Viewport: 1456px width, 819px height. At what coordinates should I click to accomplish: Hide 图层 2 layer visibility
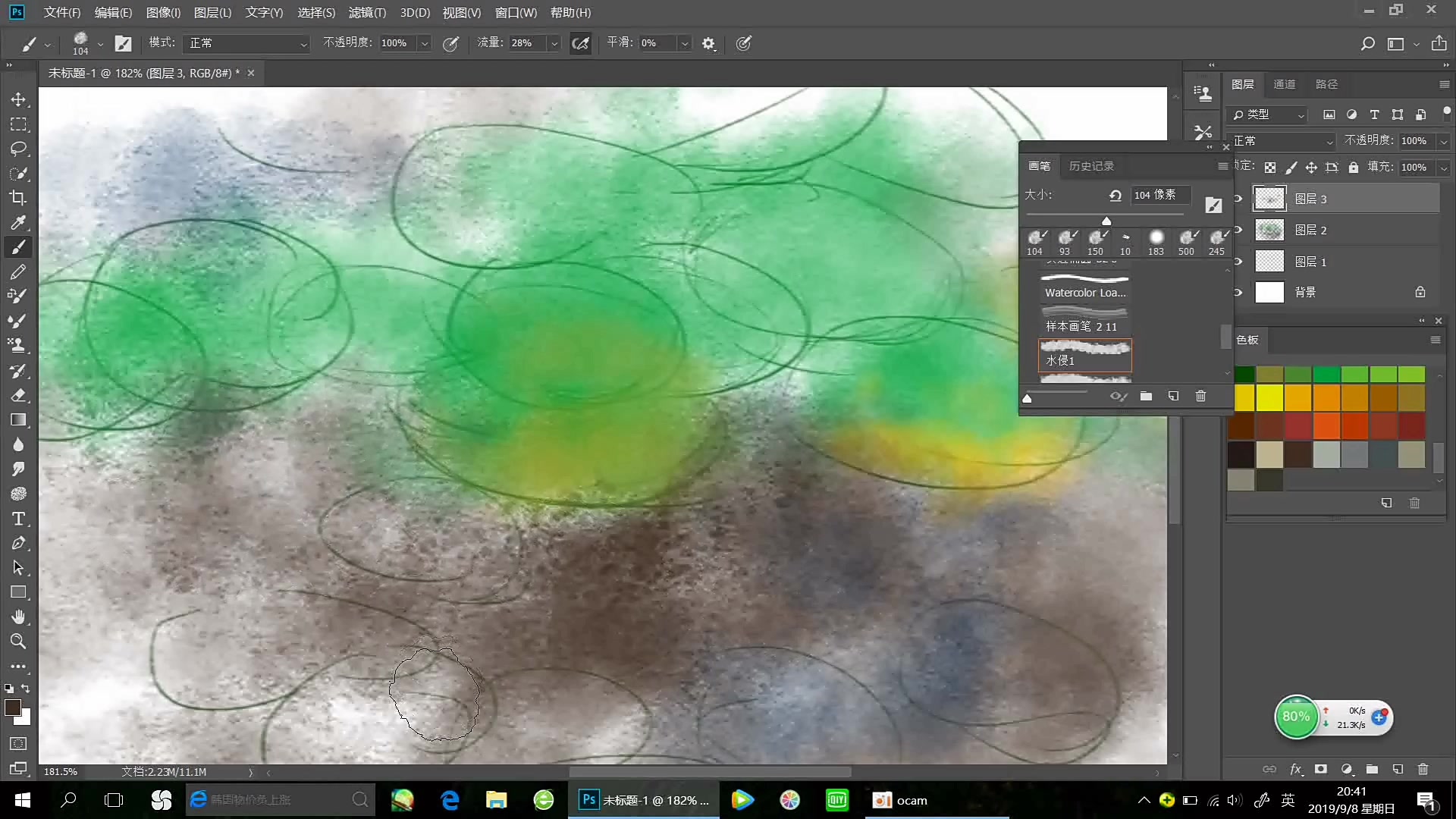(1238, 230)
